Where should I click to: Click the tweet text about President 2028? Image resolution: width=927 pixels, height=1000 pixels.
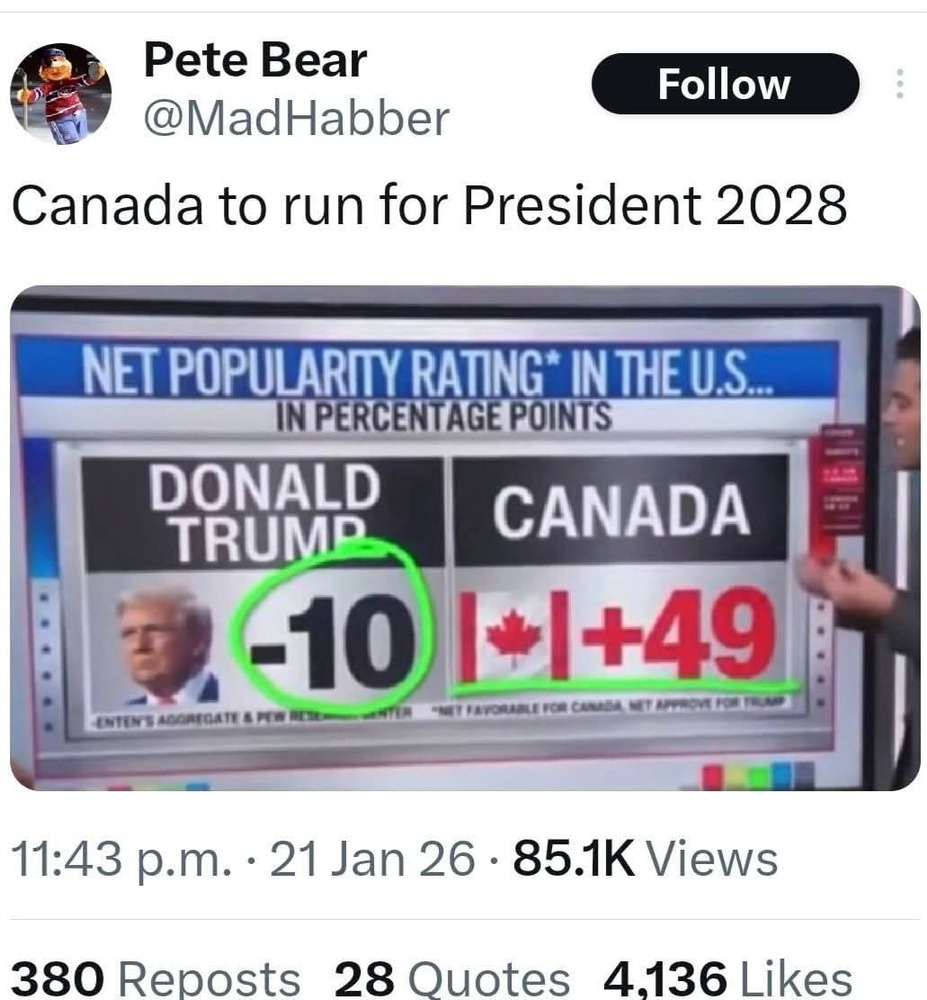pos(429,205)
